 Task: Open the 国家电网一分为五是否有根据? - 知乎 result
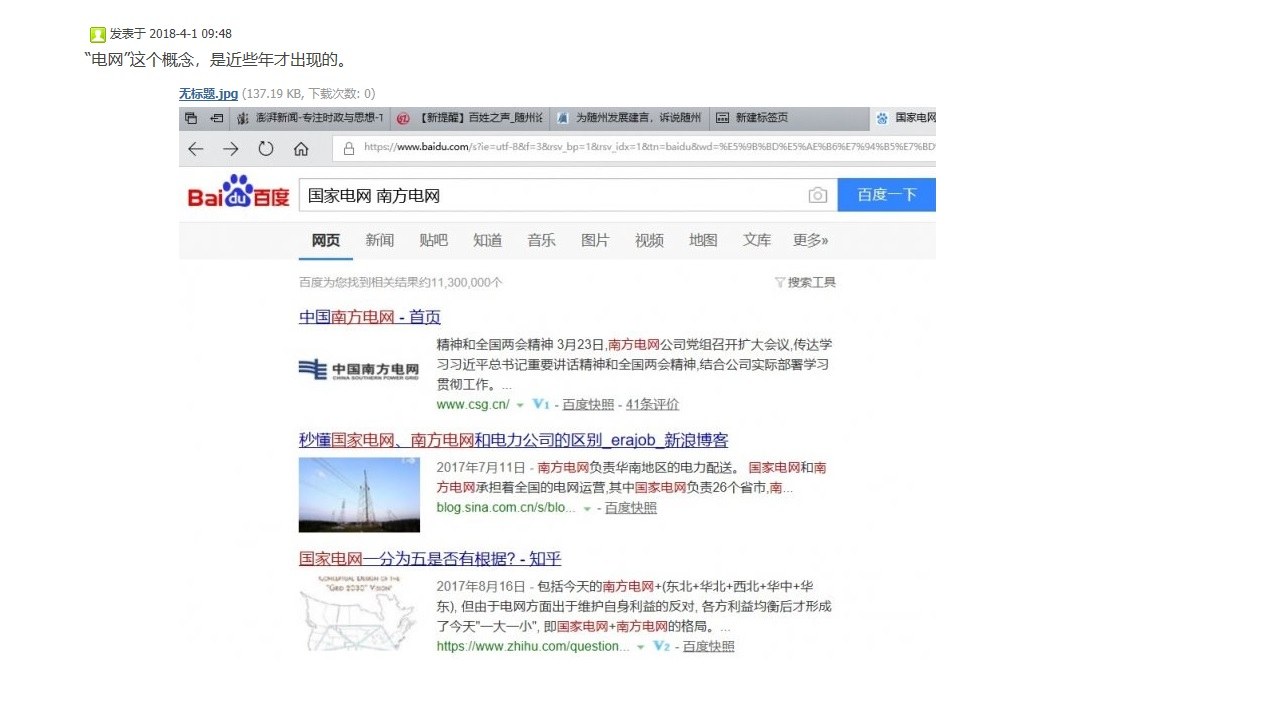[x=430, y=558]
